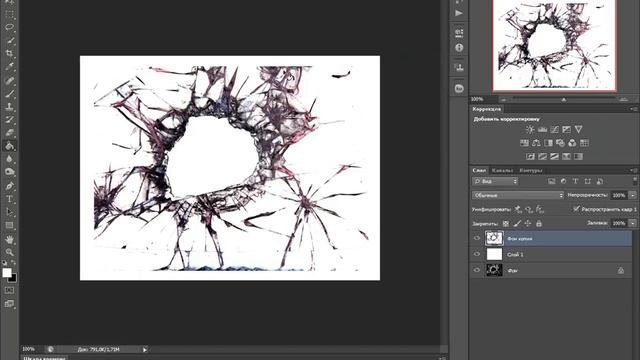Select the Zoom tool
The height and width of the screenshot is (360, 640).
pyautogui.click(x=9, y=252)
